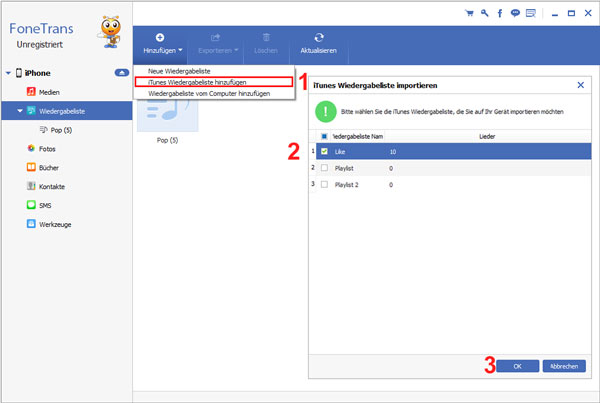
Task: Click the shopping cart purchase icon
Action: click(x=467, y=14)
